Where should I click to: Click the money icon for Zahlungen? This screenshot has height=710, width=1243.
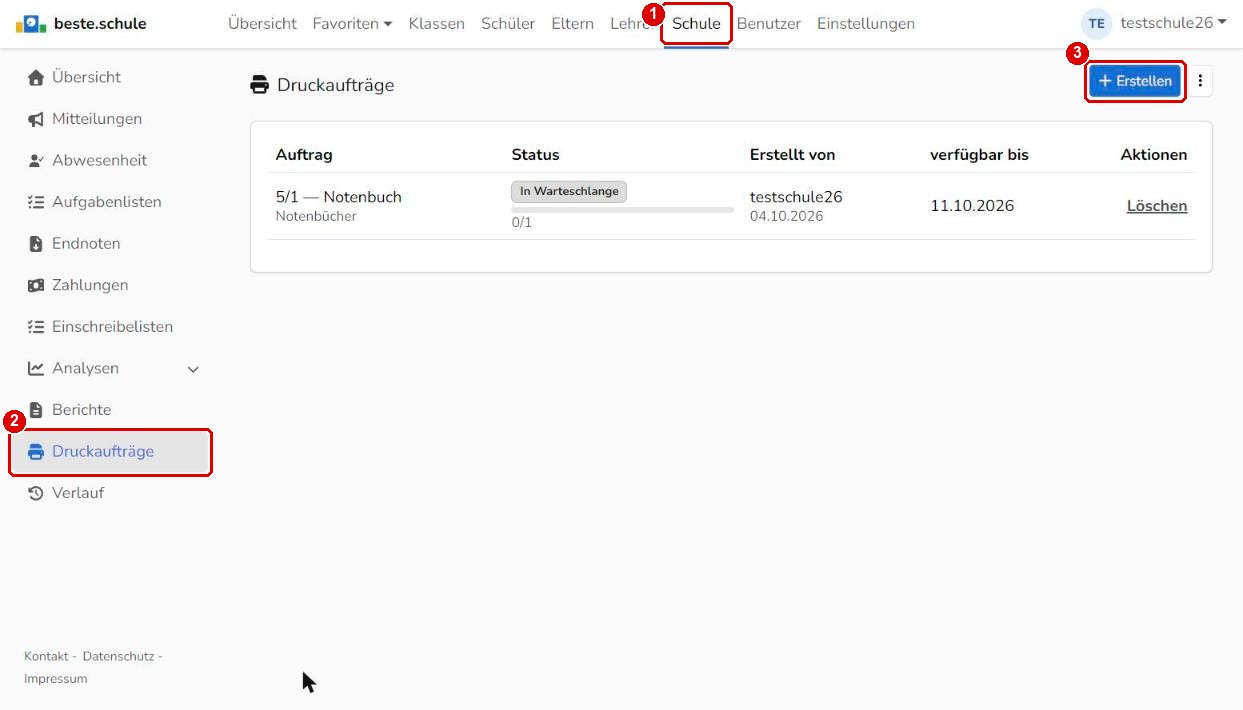click(x=36, y=285)
